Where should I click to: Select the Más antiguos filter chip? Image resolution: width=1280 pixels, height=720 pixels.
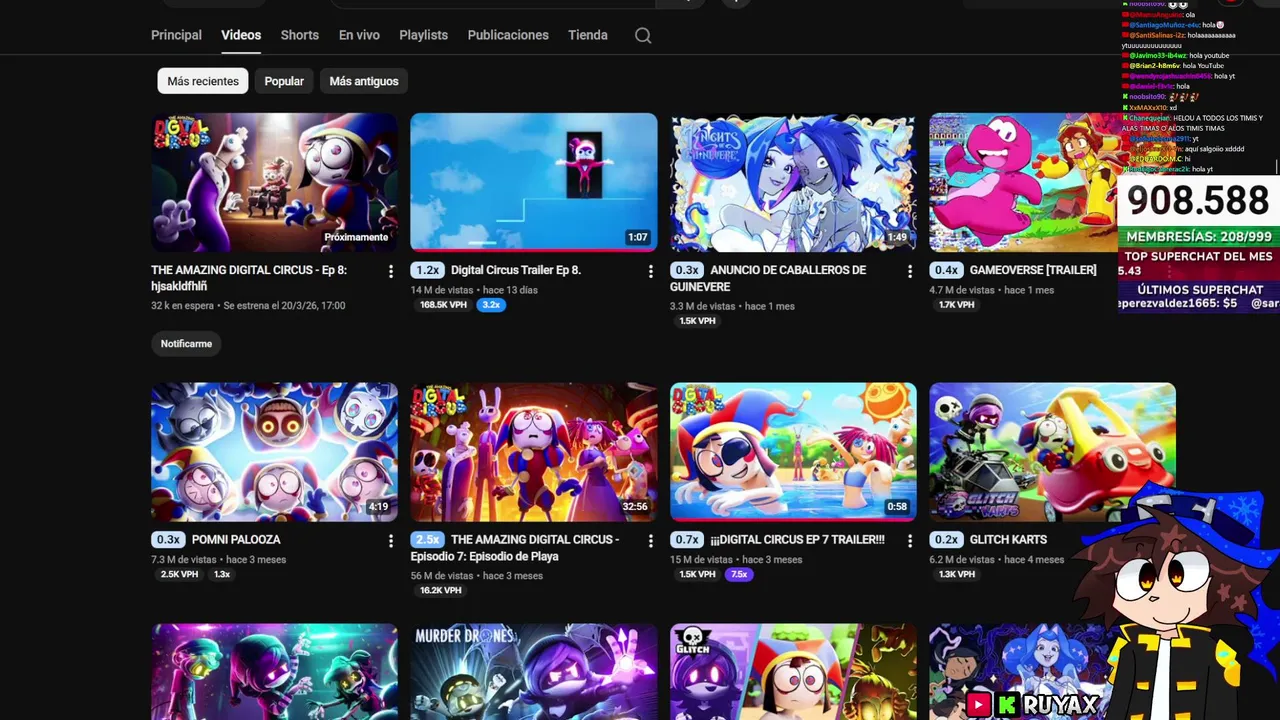364,81
